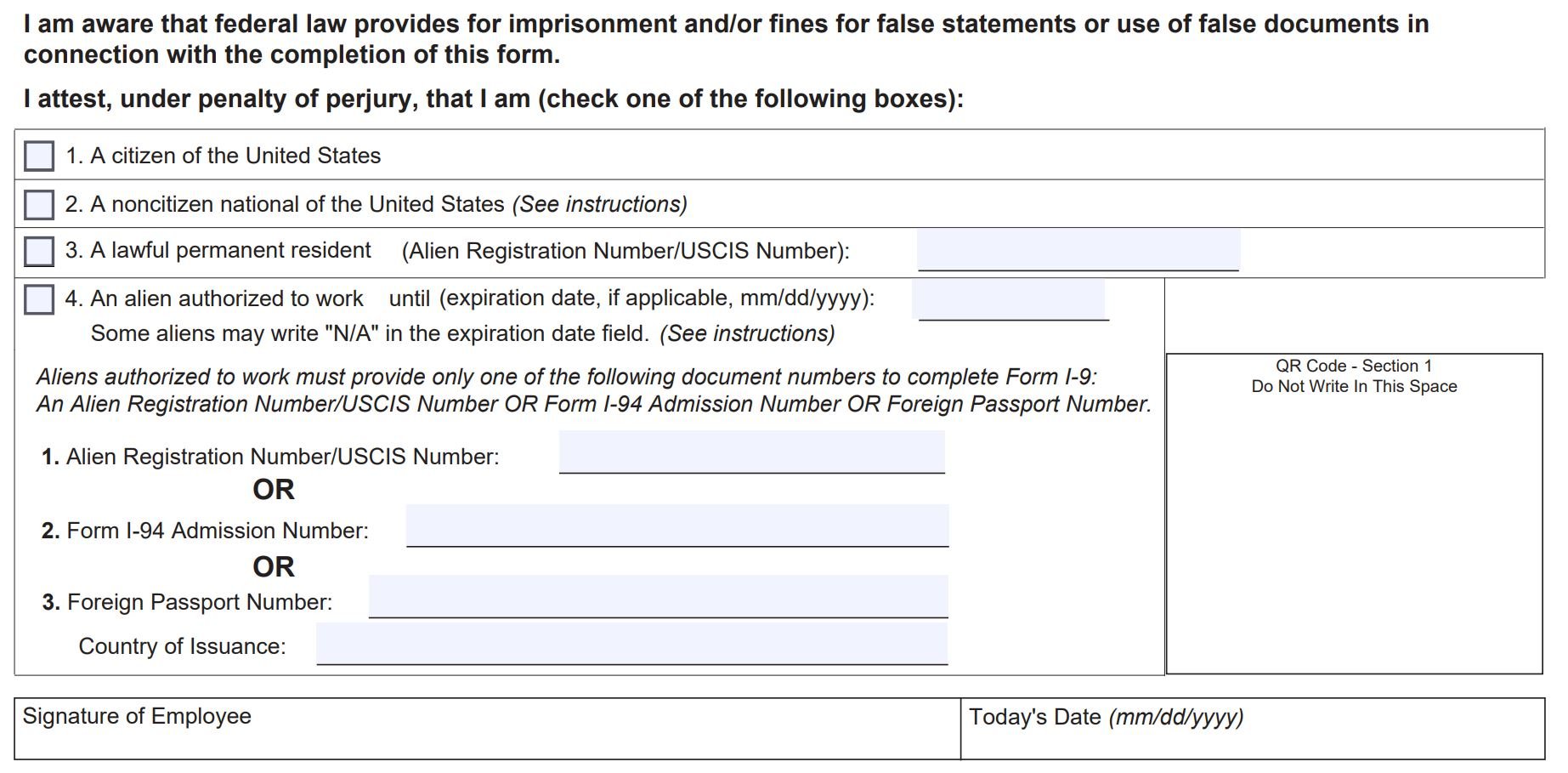This screenshot has height=773, width=1568.
Task: Activate the Country of Issuance field
Action: click(x=632, y=644)
